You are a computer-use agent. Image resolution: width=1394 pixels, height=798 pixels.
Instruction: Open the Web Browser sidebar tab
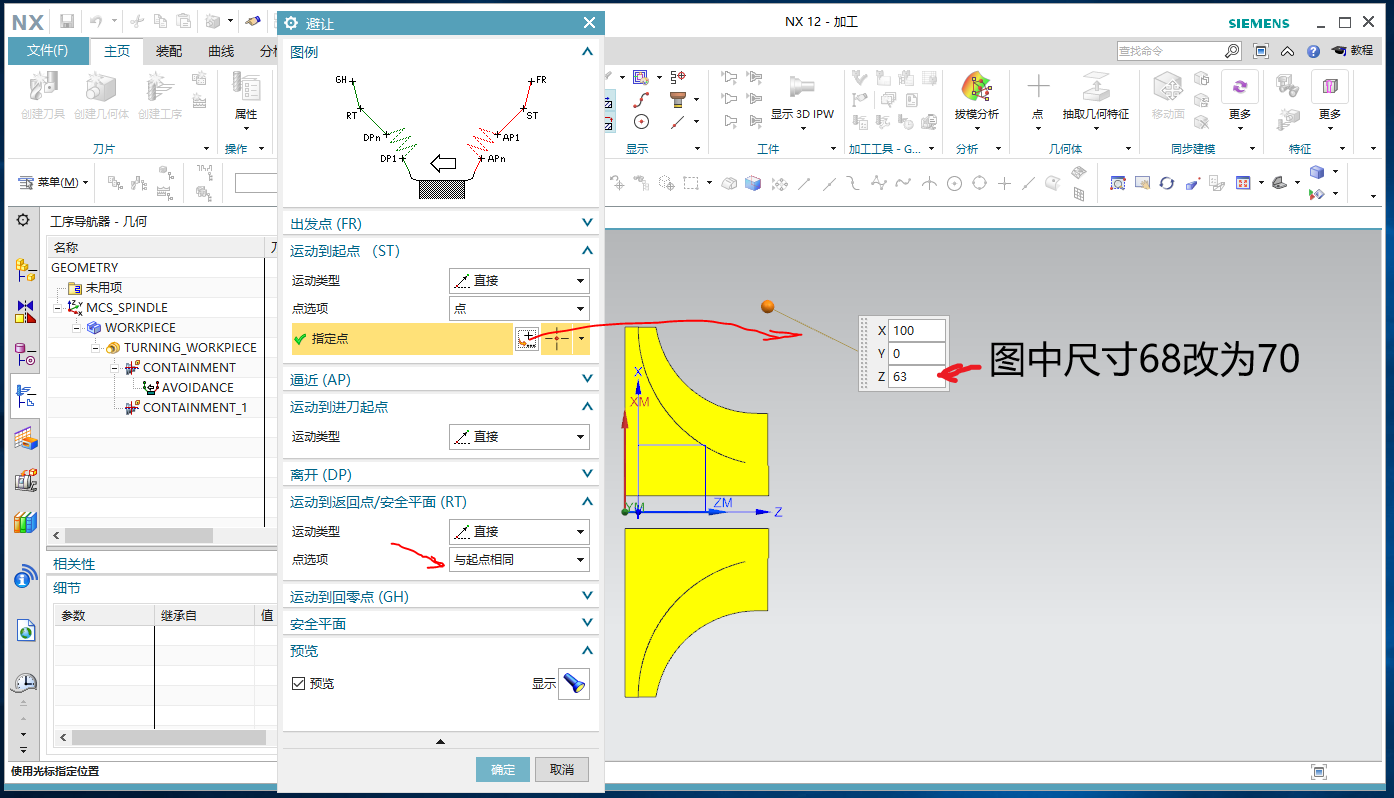[25, 630]
